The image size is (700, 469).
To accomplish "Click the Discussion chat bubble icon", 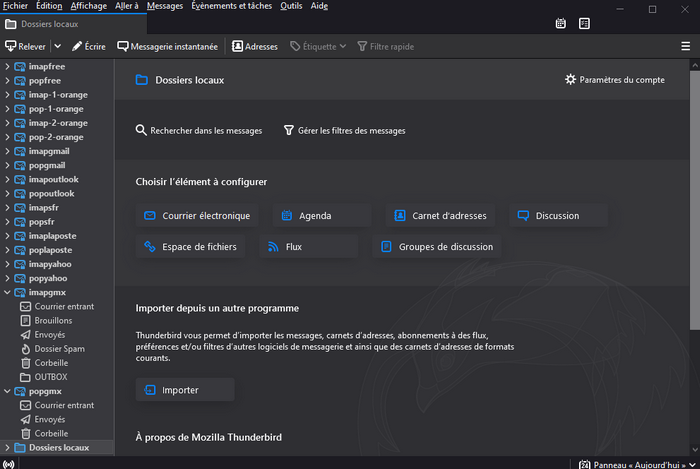I will [x=523, y=216].
